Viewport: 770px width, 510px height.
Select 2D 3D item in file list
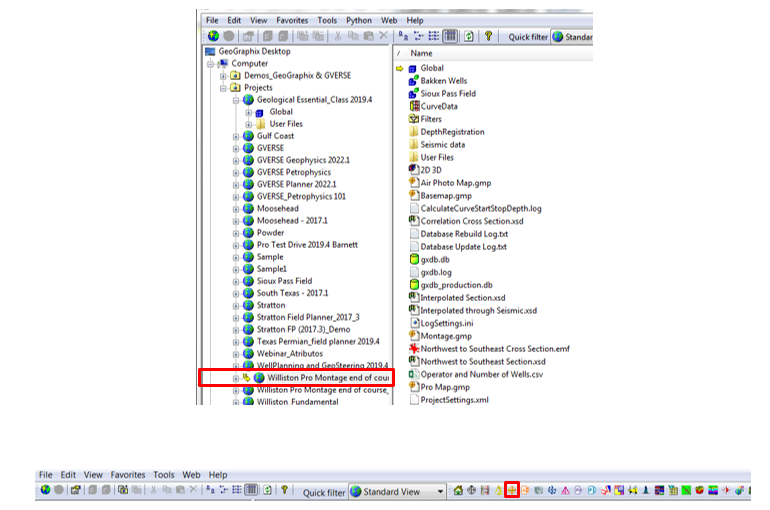431,170
